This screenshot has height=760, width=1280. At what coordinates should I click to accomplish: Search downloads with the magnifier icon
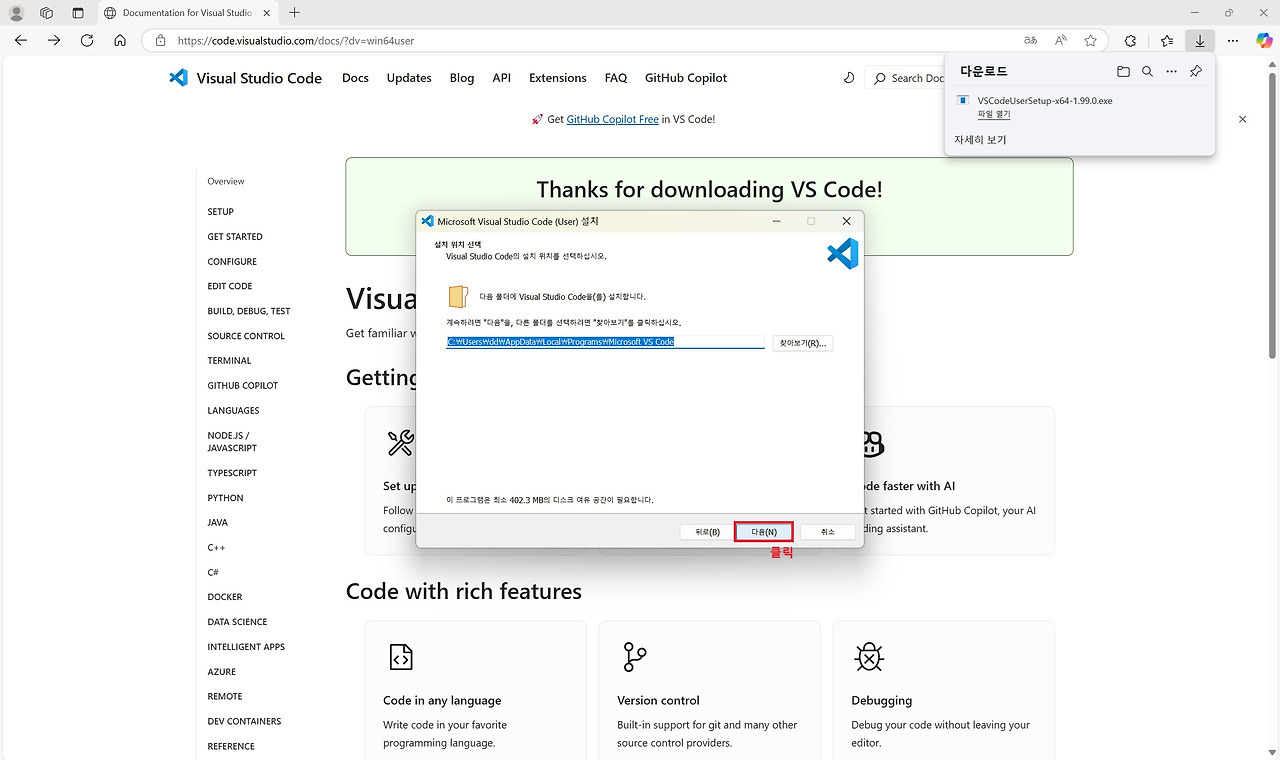[x=1147, y=72]
